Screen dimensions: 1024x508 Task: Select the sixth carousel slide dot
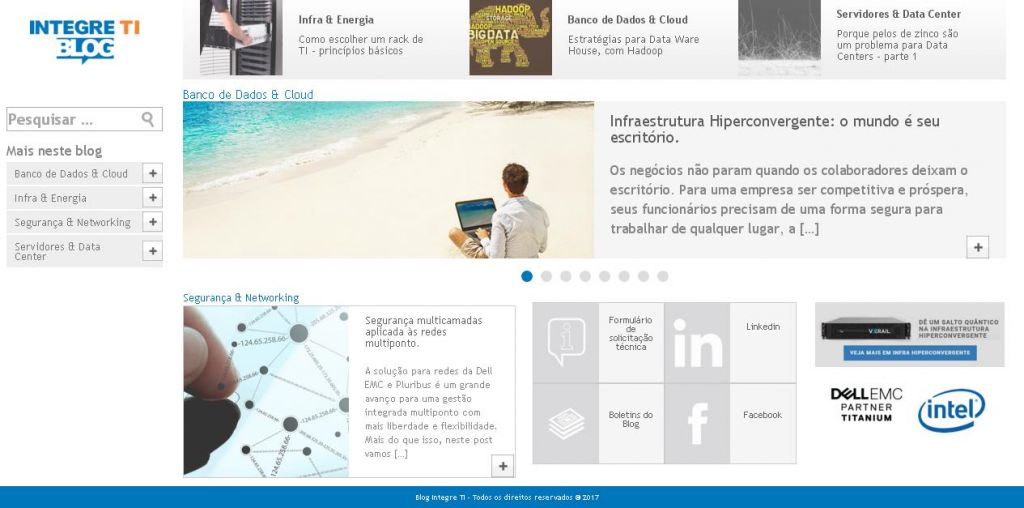(x=624, y=276)
